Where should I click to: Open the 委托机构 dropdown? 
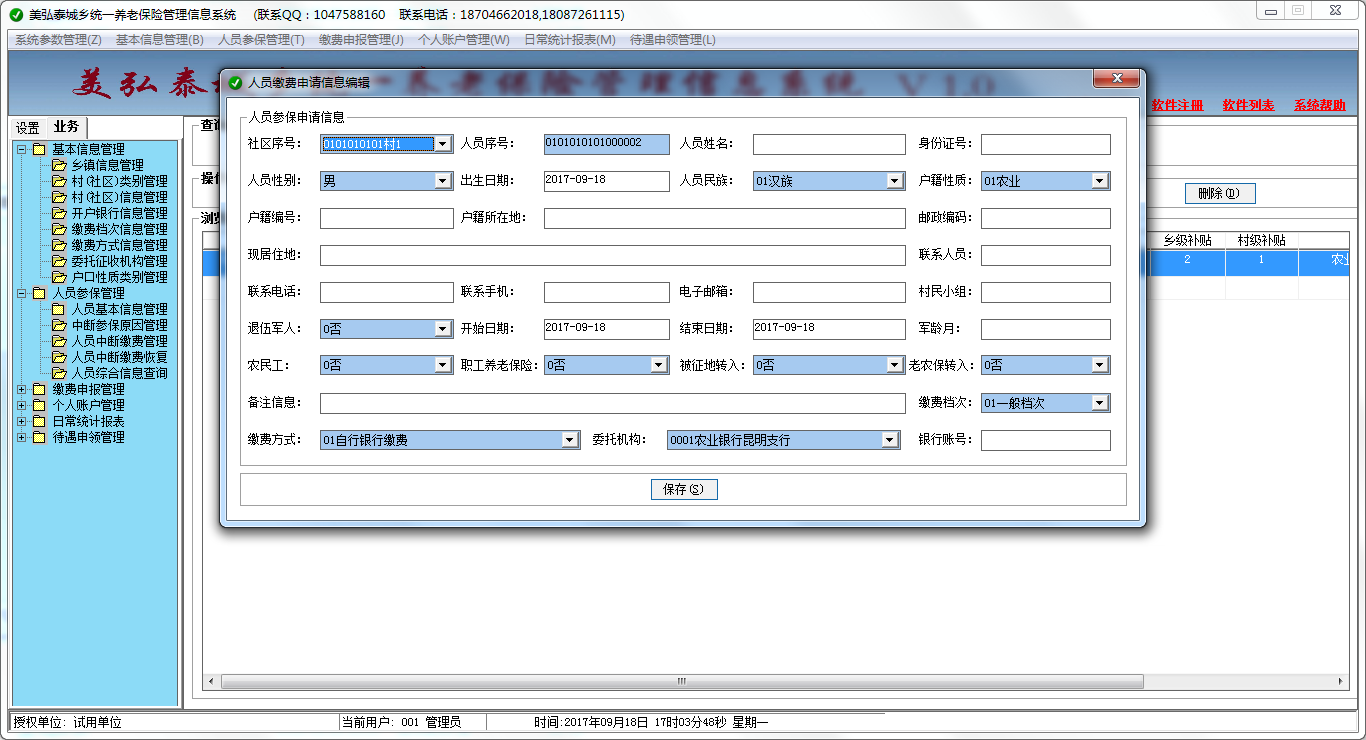(x=890, y=440)
